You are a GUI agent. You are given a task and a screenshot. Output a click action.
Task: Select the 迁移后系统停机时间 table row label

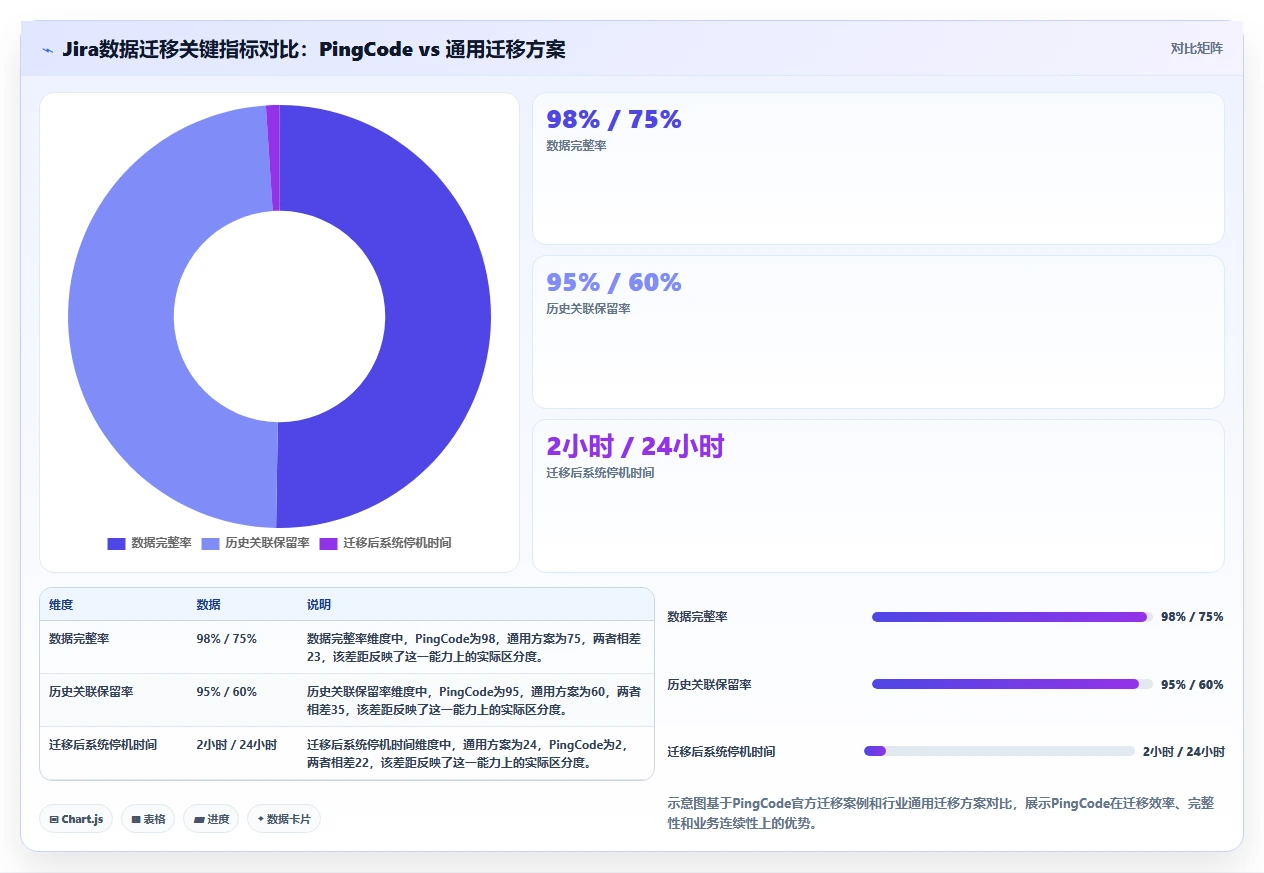pyautogui.click(x=103, y=744)
